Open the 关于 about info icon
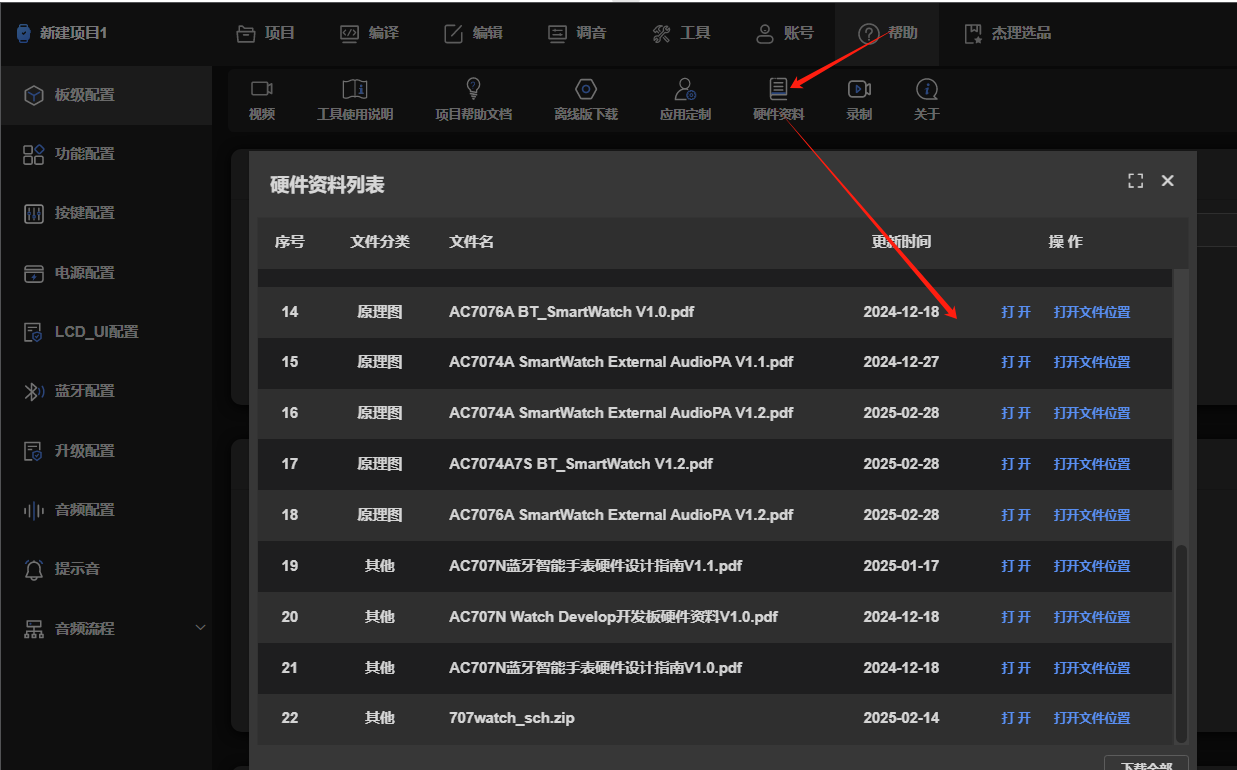 [927, 89]
